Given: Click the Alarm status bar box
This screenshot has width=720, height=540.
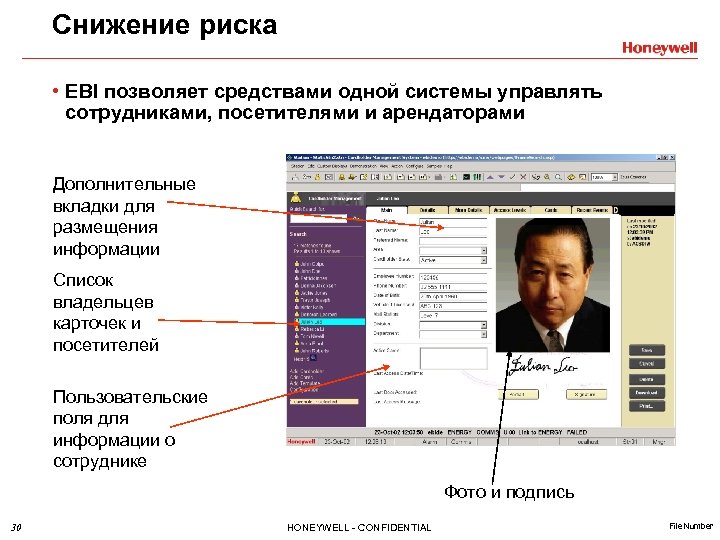Looking at the screenshot, I should pos(430,442).
